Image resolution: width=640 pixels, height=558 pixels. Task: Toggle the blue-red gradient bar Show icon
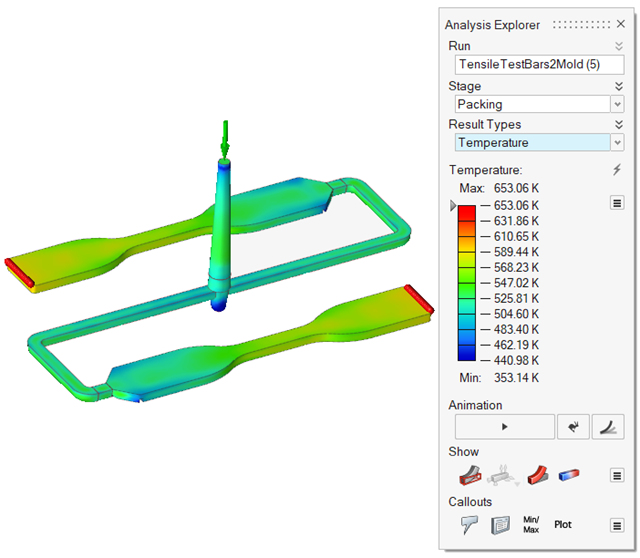pos(569,473)
